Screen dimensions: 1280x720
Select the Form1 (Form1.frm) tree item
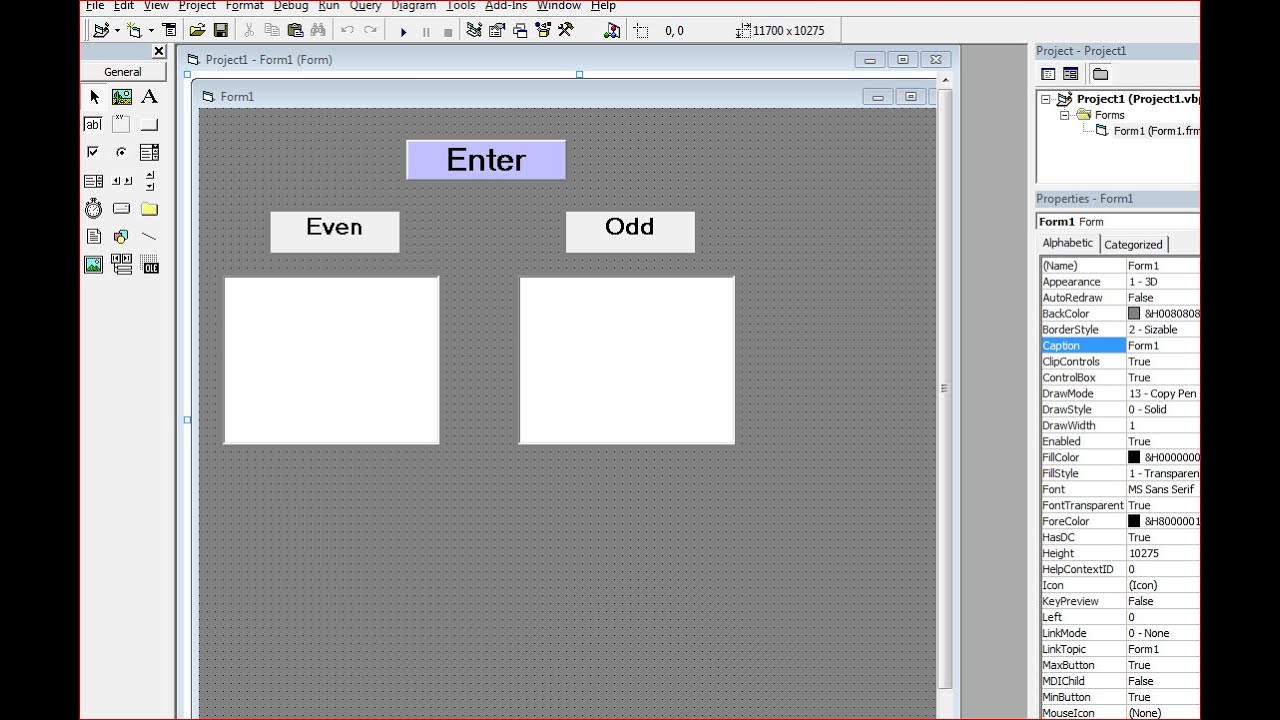click(x=1156, y=131)
